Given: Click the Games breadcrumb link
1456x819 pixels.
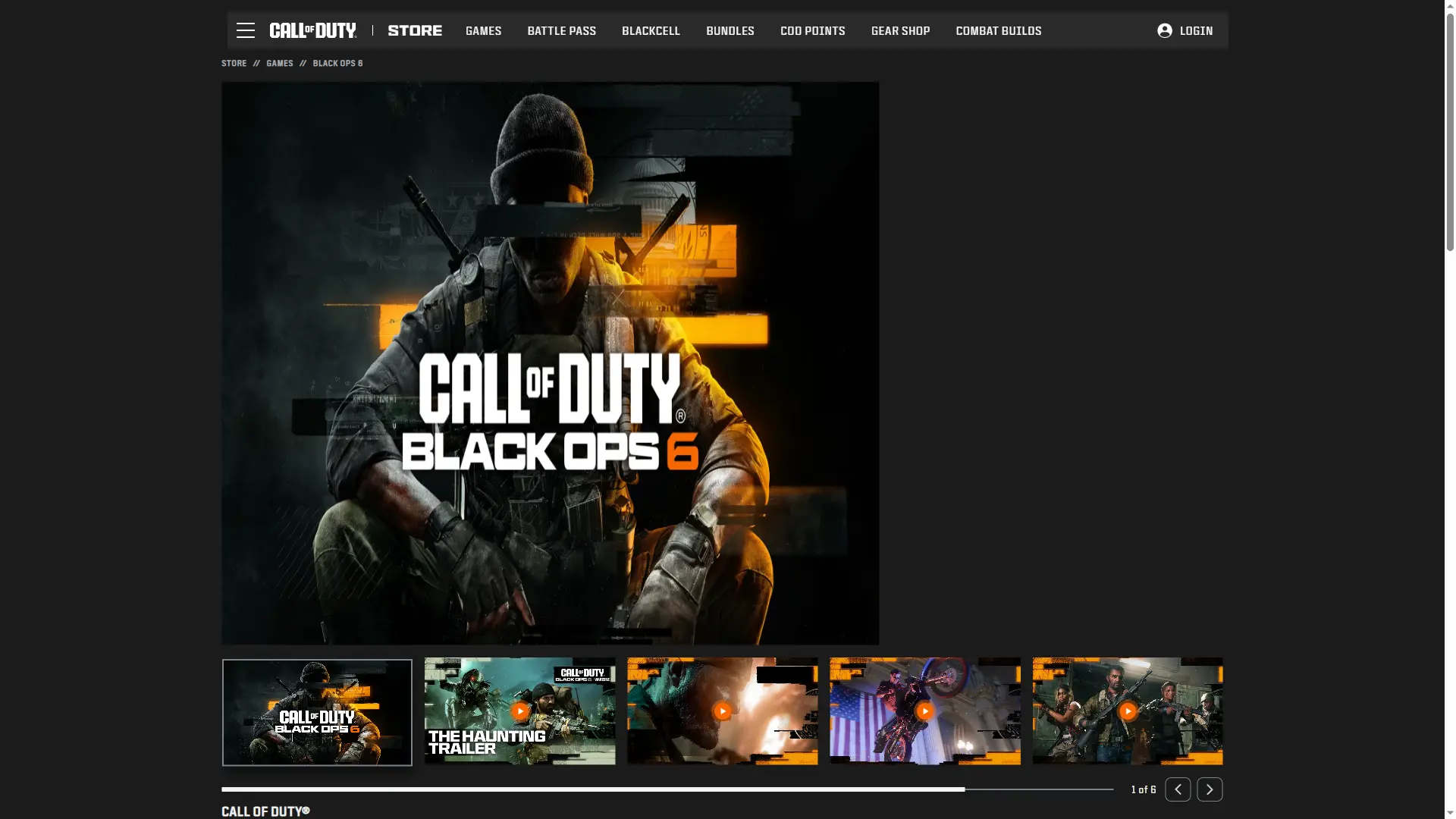Looking at the screenshot, I should (279, 64).
